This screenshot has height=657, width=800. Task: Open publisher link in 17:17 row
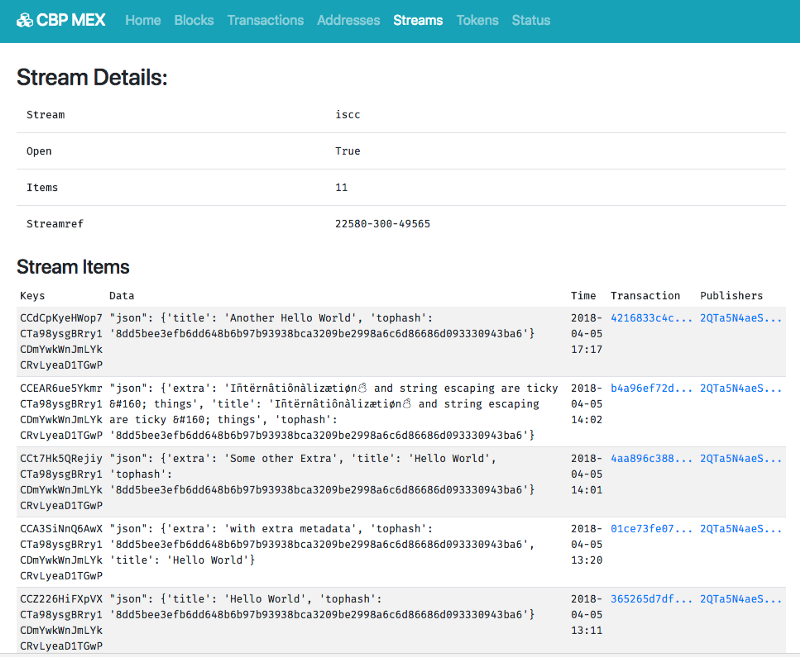tap(741, 318)
